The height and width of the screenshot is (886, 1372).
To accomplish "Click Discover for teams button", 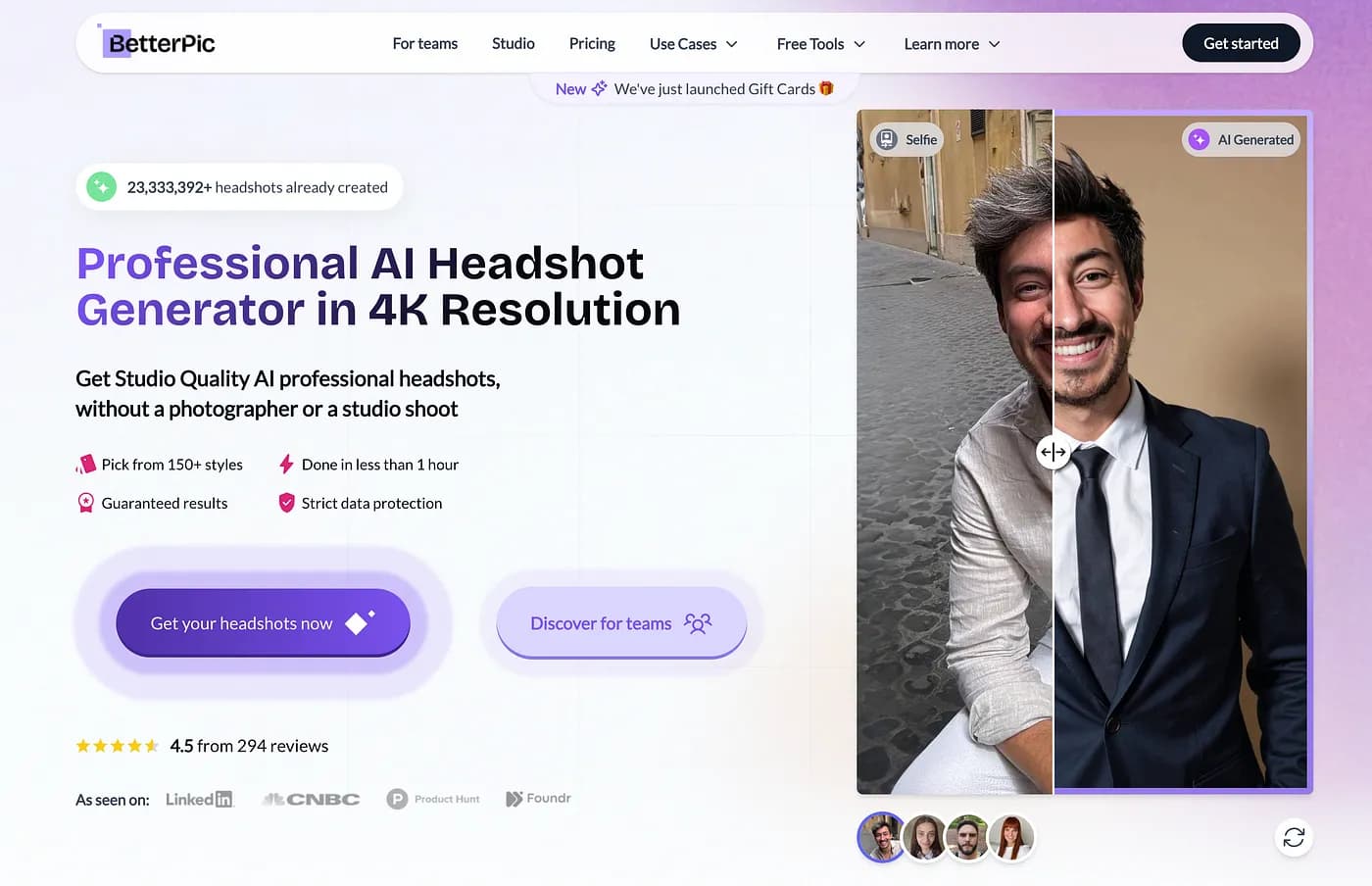I will [x=621, y=623].
